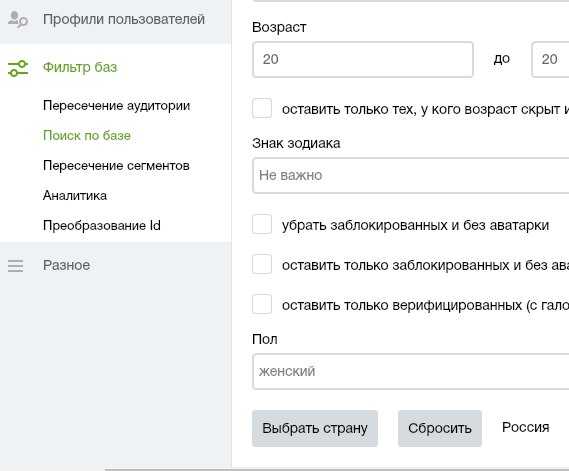Click the hamburger icon beside Разное
This screenshot has width=569, height=471.
pos(16,266)
